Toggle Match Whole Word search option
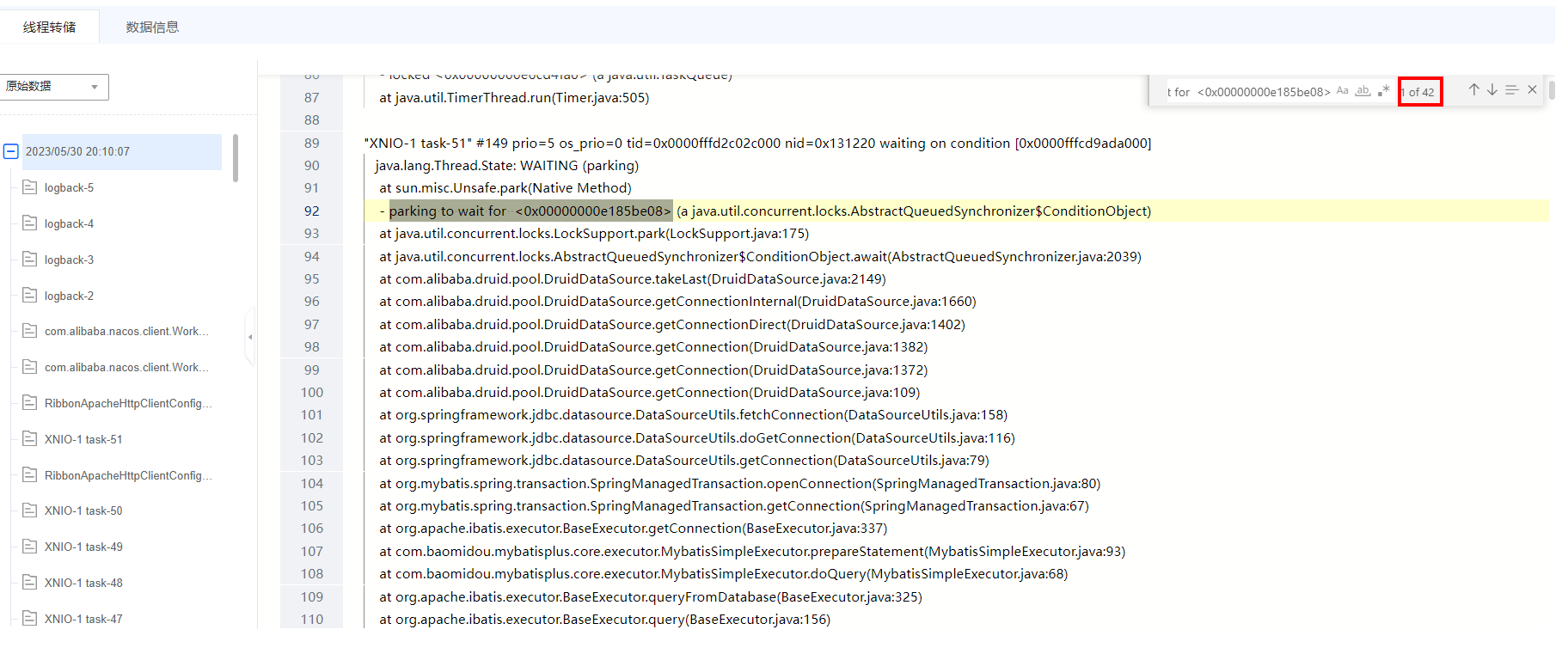1568x654 pixels. coord(1363,91)
